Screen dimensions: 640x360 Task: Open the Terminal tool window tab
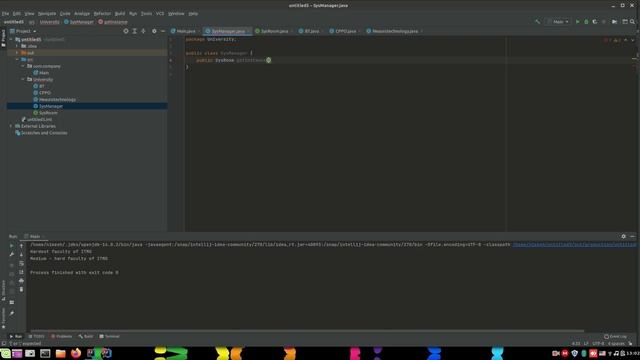click(x=109, y=336)
